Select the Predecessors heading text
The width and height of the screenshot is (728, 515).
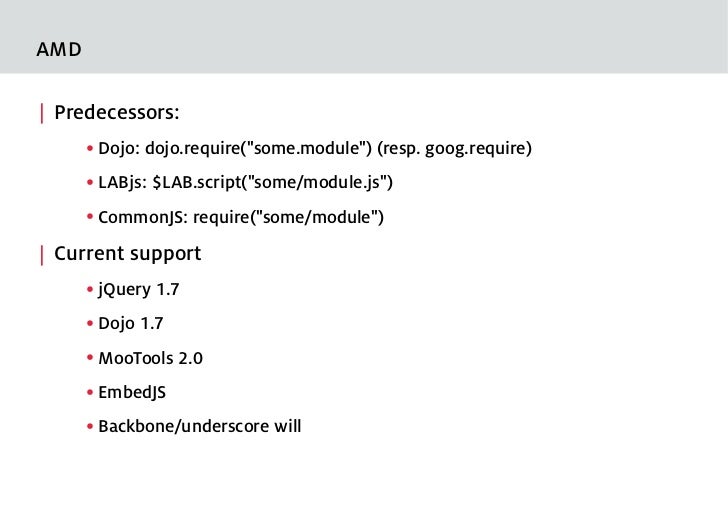point(117,113)
